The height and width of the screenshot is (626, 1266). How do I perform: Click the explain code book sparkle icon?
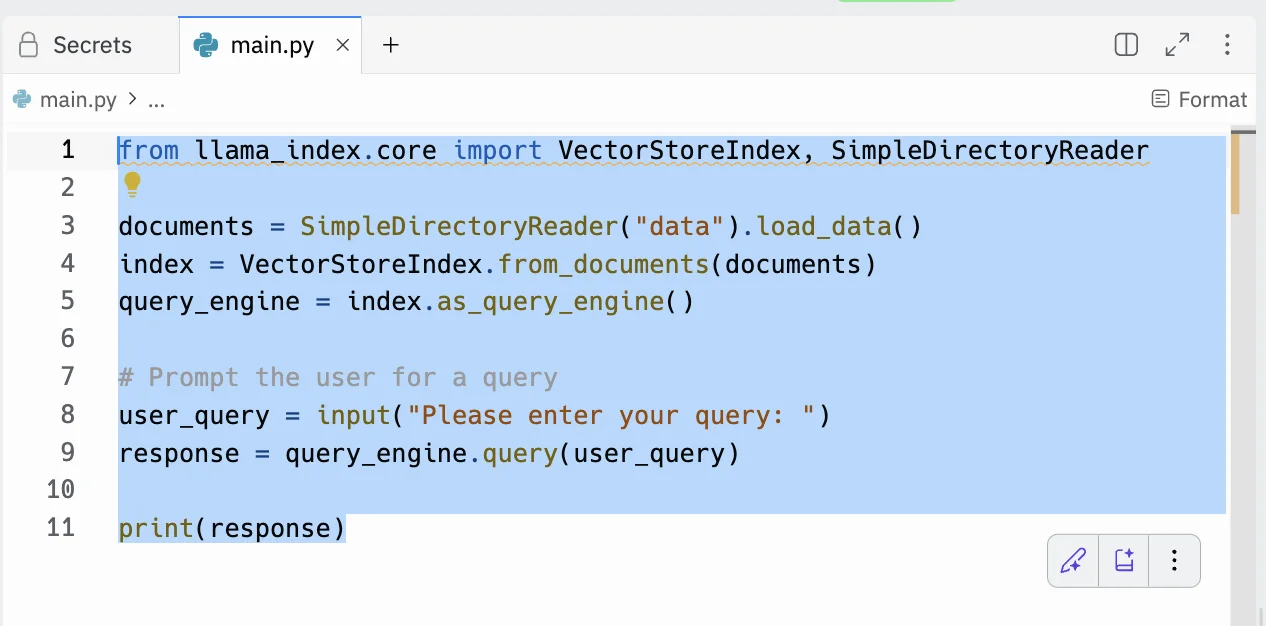pos(1124,560)
